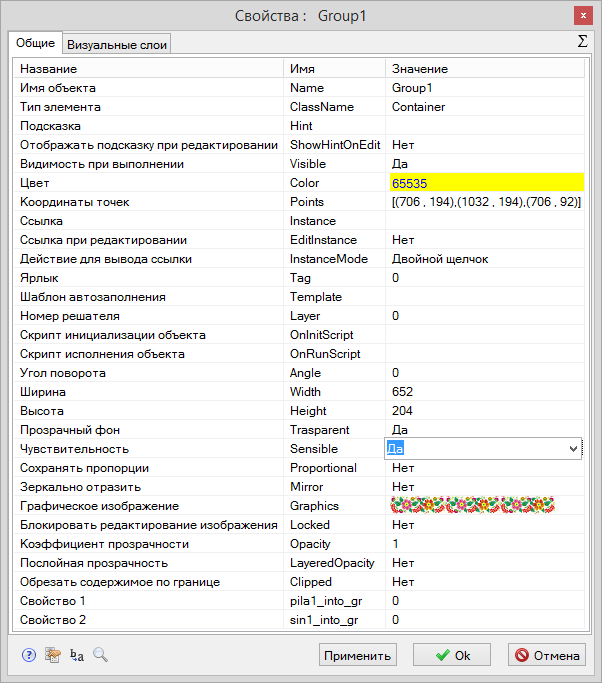Select InstanceMode value Двойной щелчок
Viewport: 602px width, 683px height.
click(x=485, y=259)
